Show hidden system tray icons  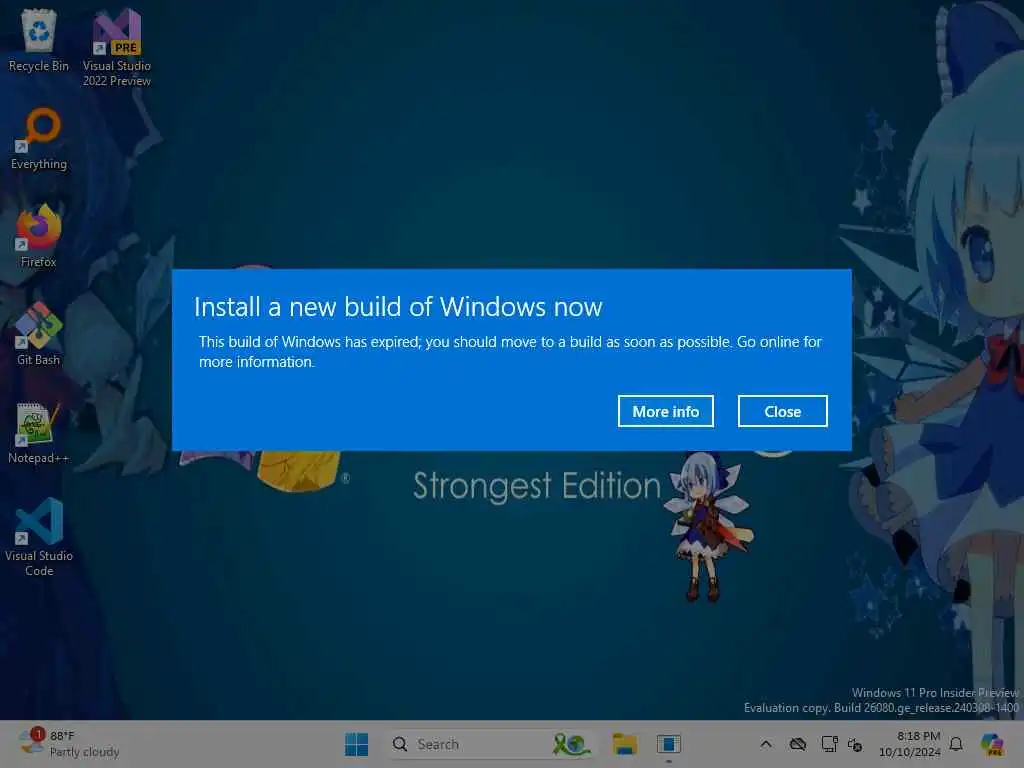(766, 744)
